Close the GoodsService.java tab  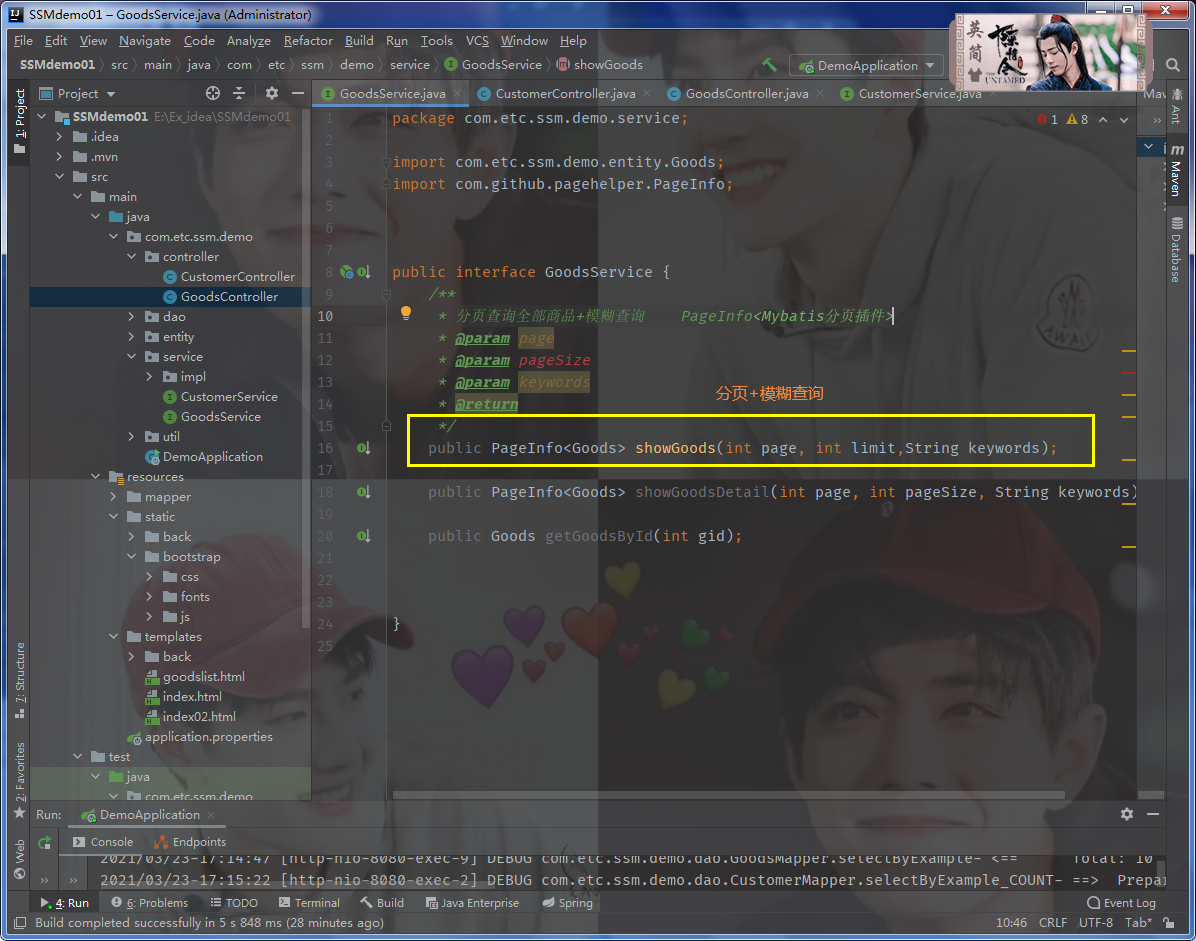click(458, 93)
